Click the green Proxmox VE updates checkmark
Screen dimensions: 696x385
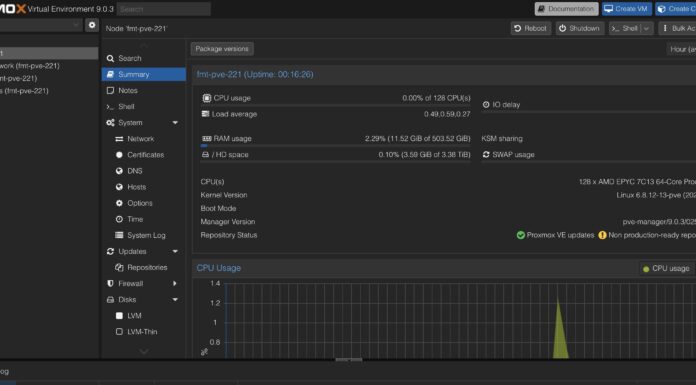[x=521, y=235]
